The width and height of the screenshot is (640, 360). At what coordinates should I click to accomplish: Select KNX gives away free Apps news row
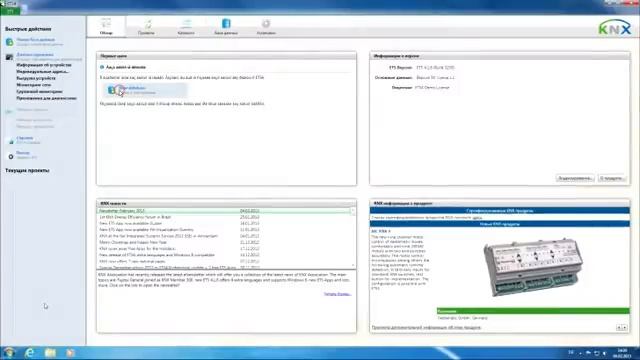click(x=224, y=249)
